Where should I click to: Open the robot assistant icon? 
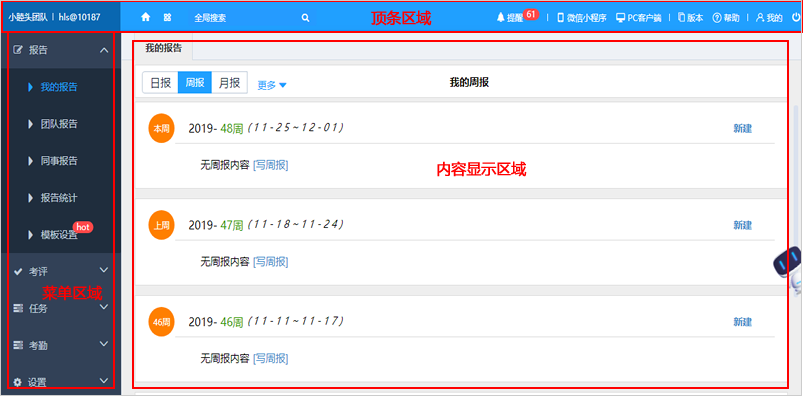tap(789, 269)
